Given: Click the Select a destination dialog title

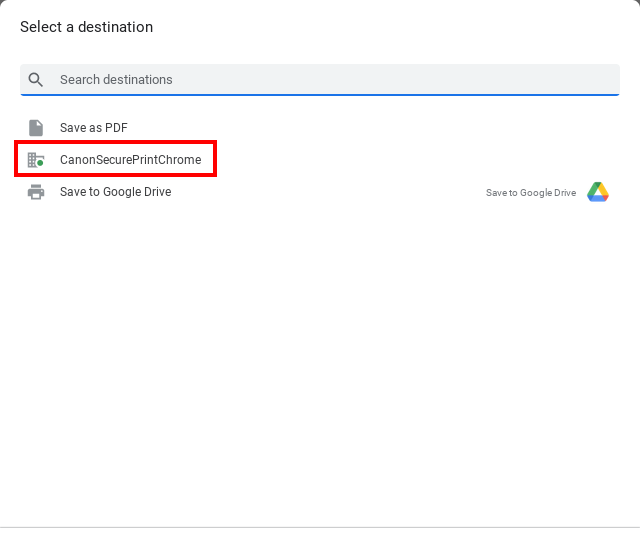Looking at the screenshot, I should [87, 27].
